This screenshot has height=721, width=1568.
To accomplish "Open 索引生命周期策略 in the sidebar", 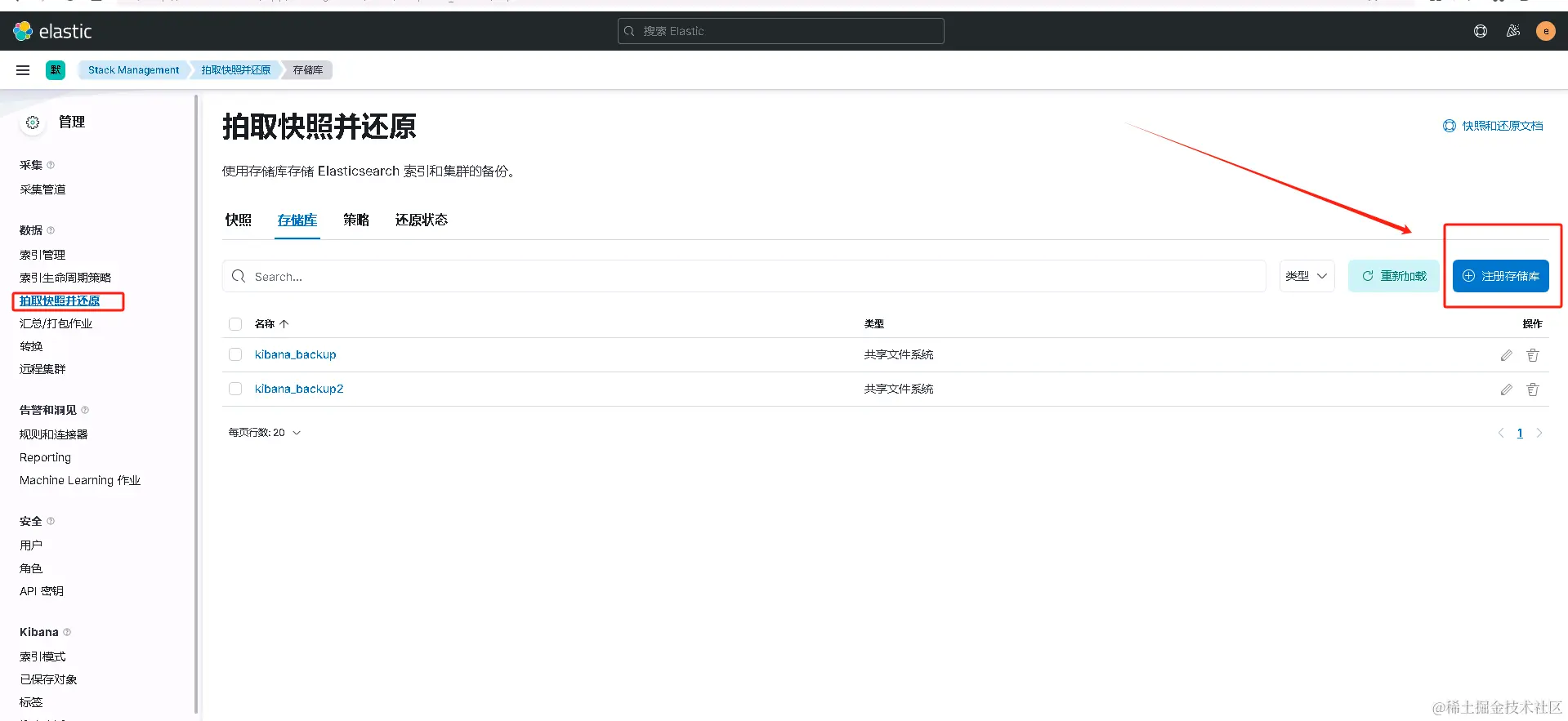I will click(x=65, y=278).
